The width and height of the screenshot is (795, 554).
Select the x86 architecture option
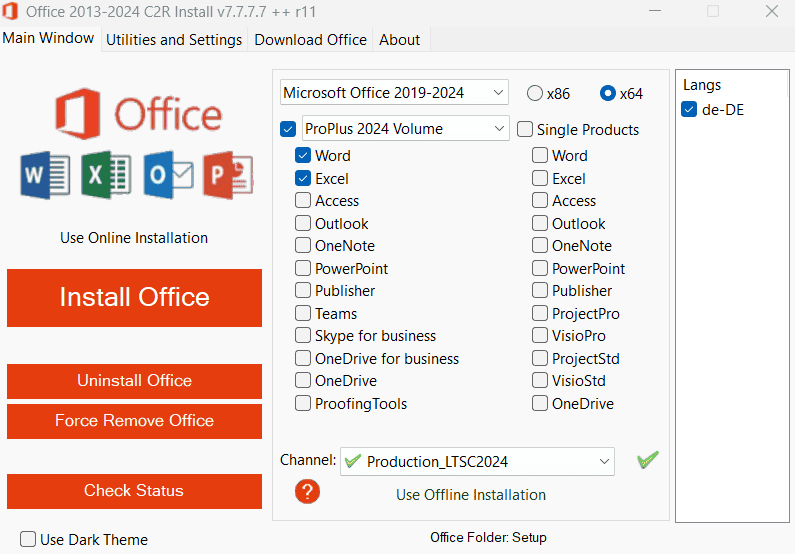[x=534, y=93]
